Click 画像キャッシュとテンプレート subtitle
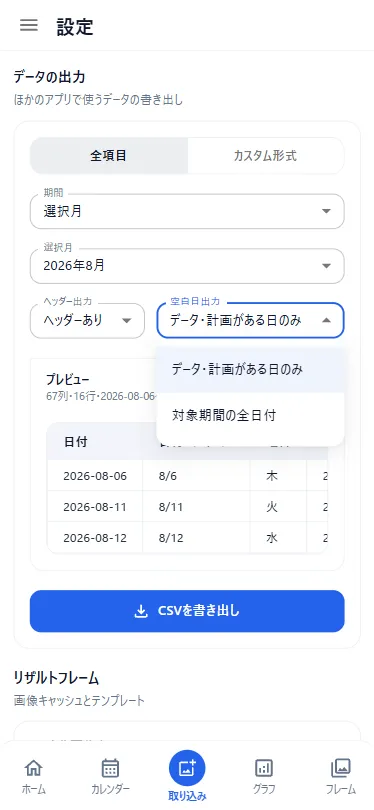374x810 pixels. [79, 700]
